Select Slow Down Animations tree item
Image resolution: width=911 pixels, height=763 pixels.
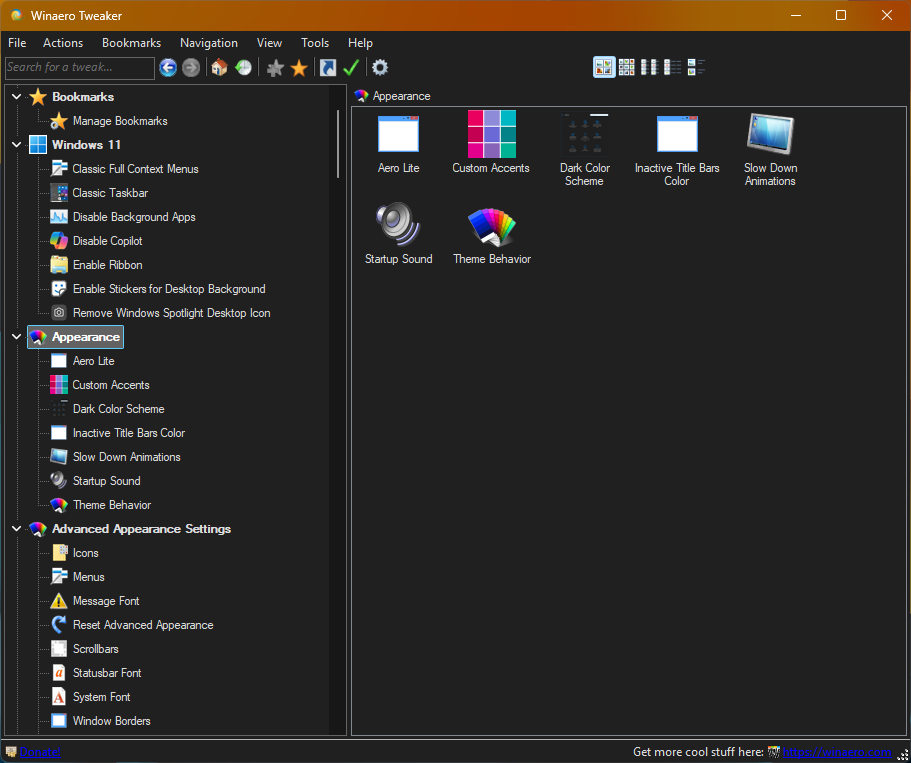pyautogui.click(x=127, y=457)
